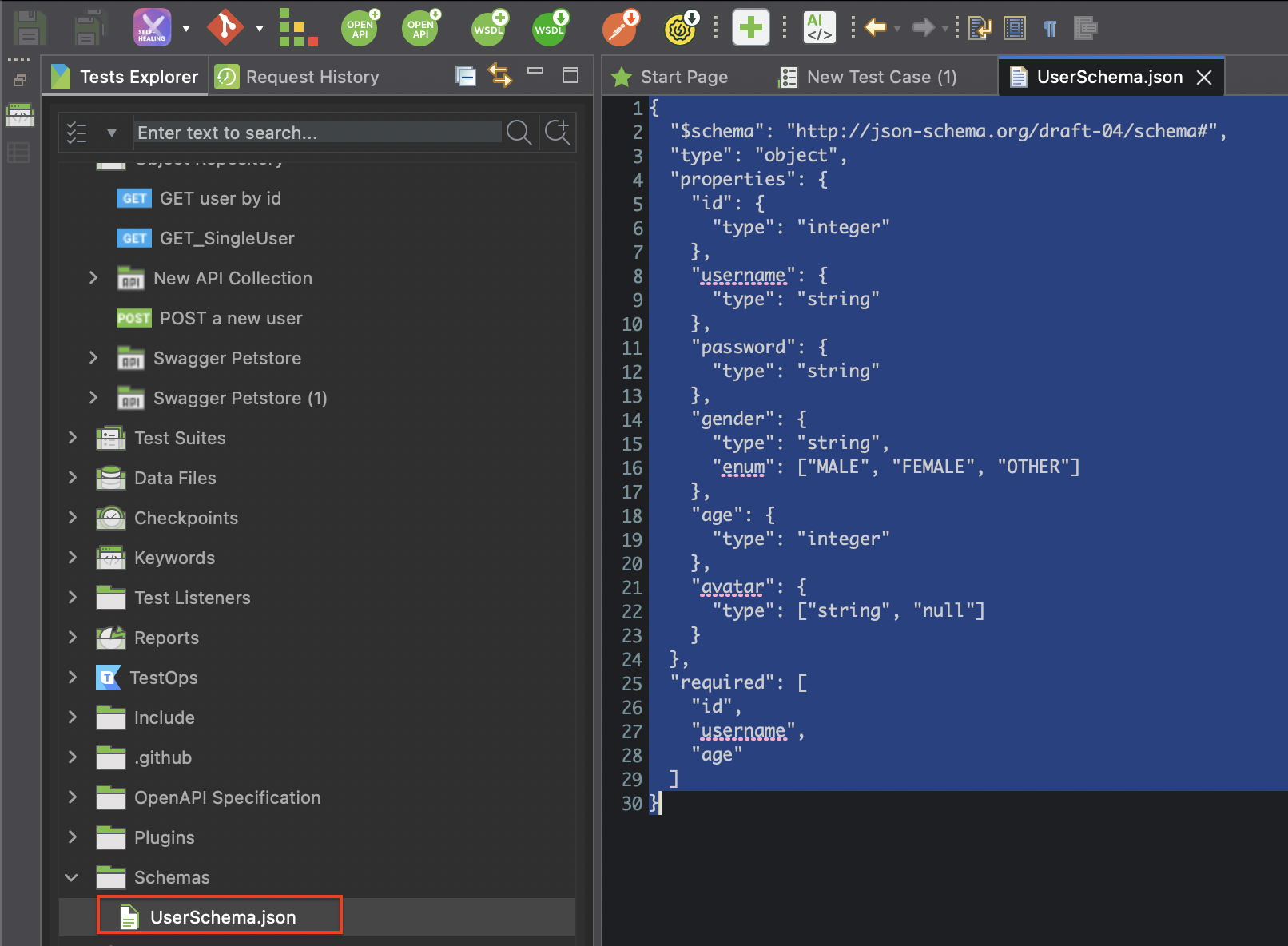Collapse the Schemas folder

click(72, 876)
